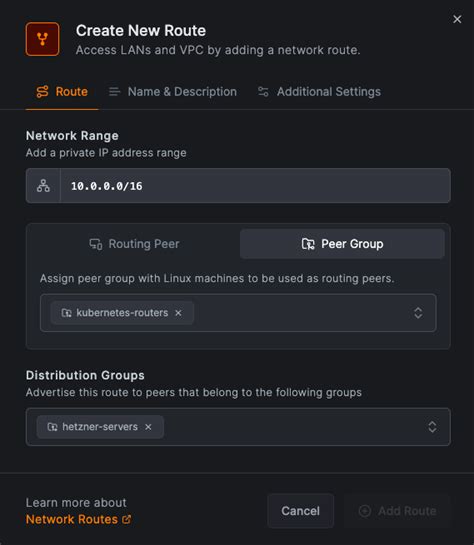
Task: Open the Additional Settings tab
Action: pyautogui.click(x=319, y=92)
